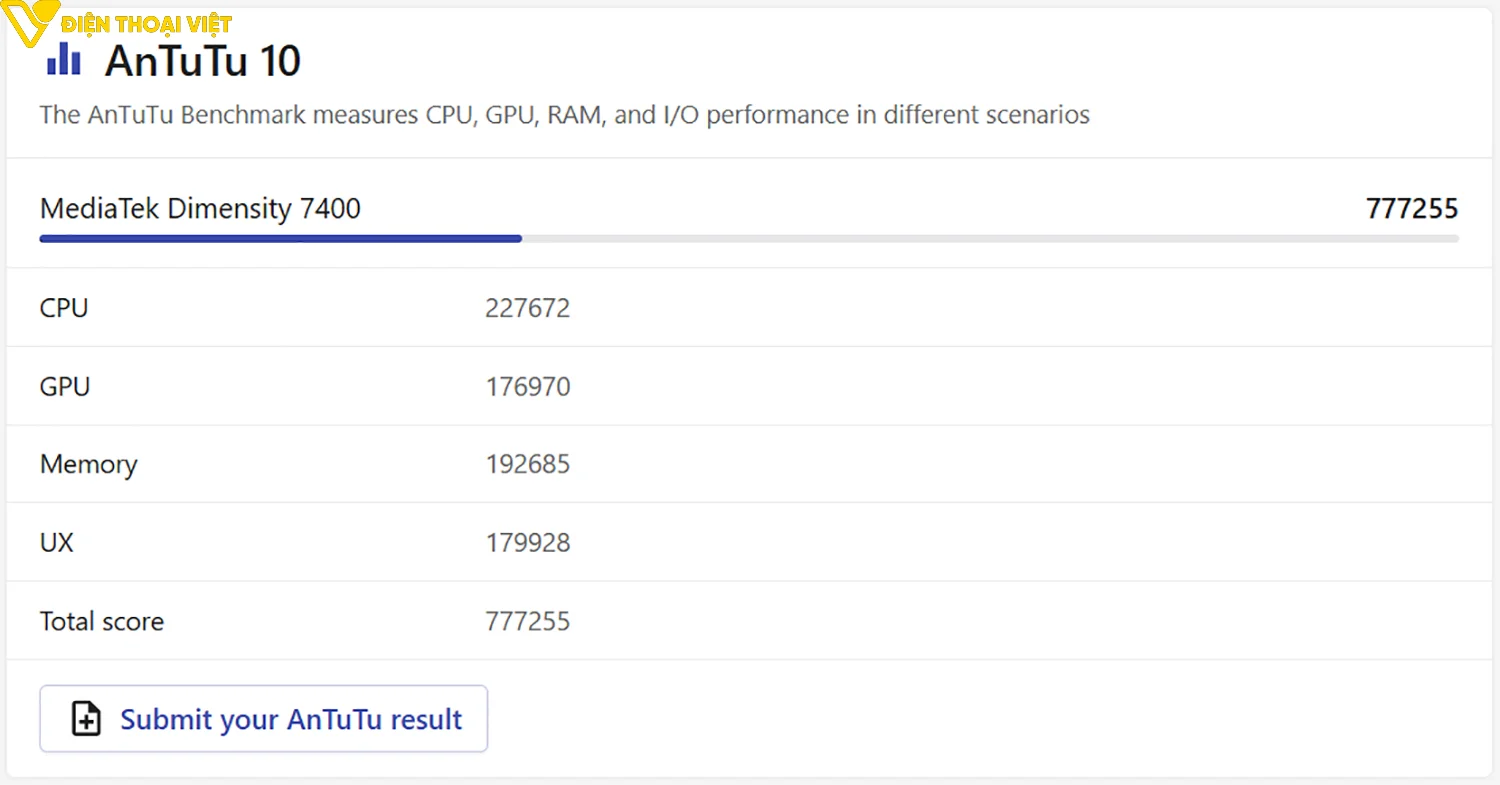
Task: Click the AnTuTu bar chart icon
Action: 64,59
